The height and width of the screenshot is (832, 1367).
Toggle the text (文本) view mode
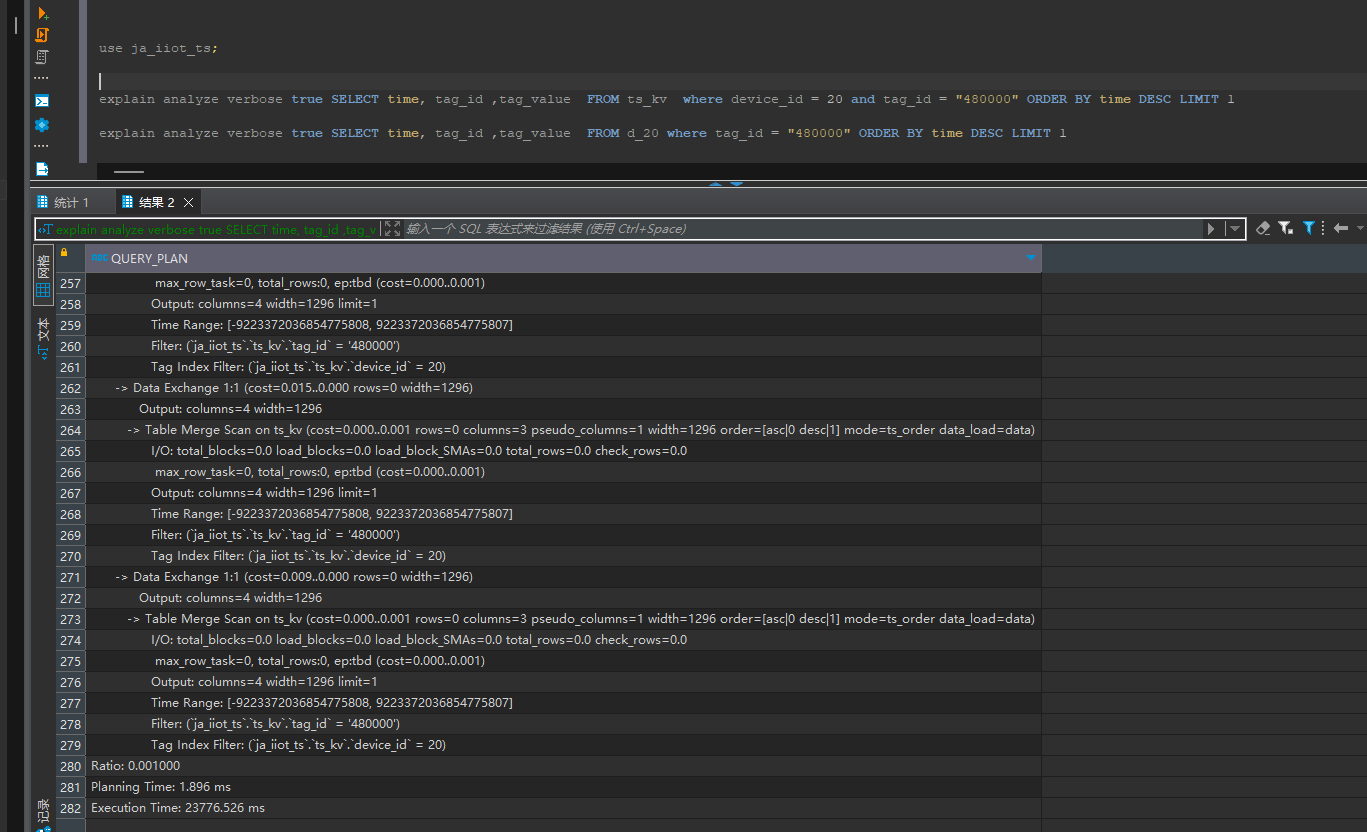click(43, 339)
